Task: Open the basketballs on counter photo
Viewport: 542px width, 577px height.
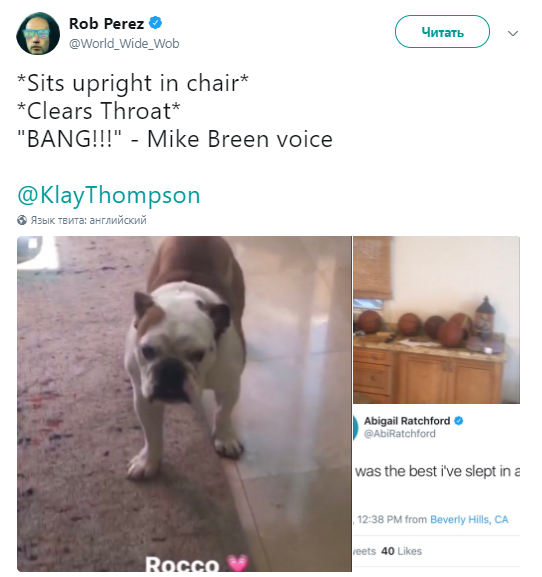Action: coord(436,320)
